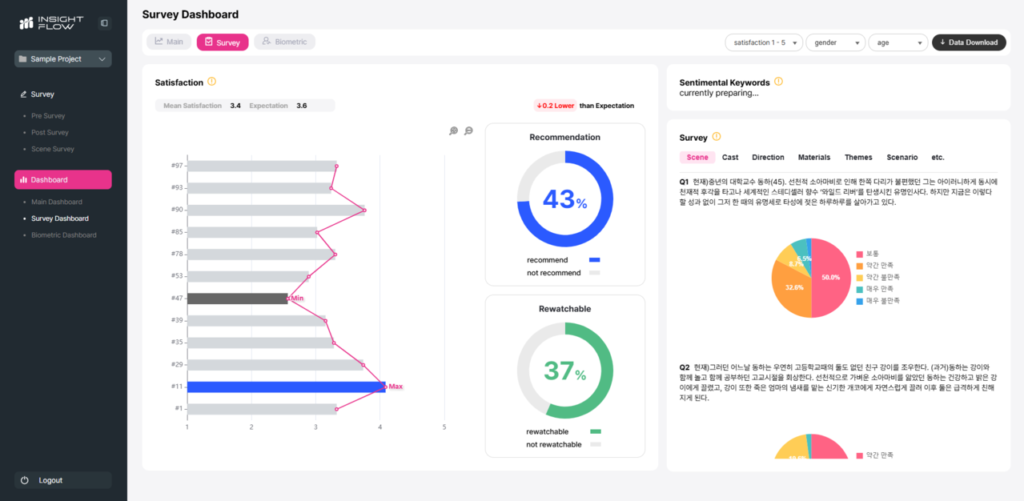The height and width of the screenshot is (501, 1024).
Task: Expand the Sample Project dropdown
Action: (64, 59)
